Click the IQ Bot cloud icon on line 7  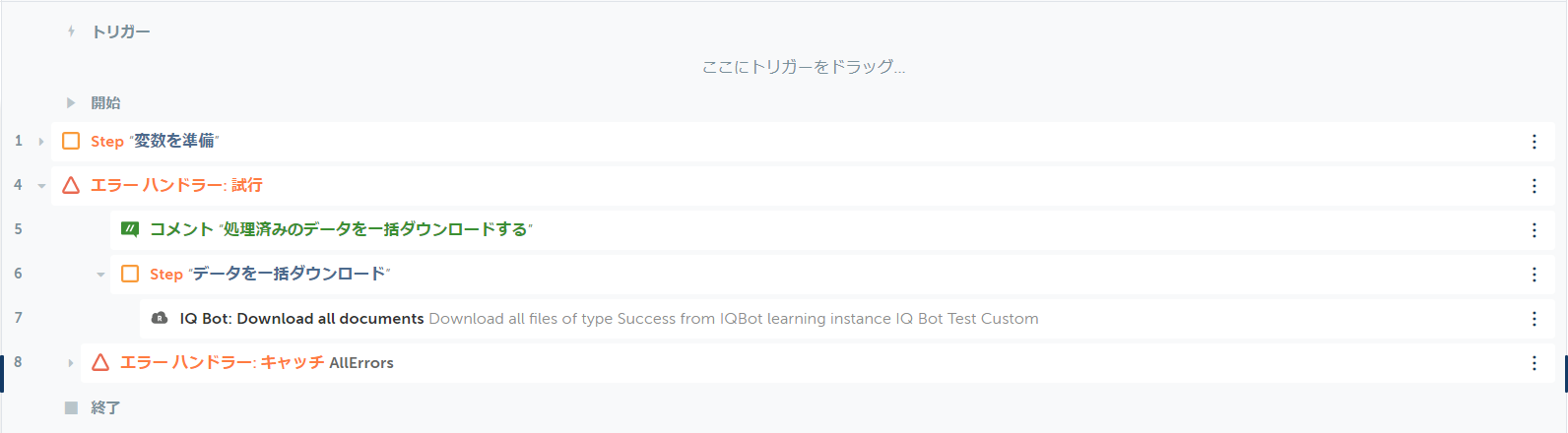(160, 318)
